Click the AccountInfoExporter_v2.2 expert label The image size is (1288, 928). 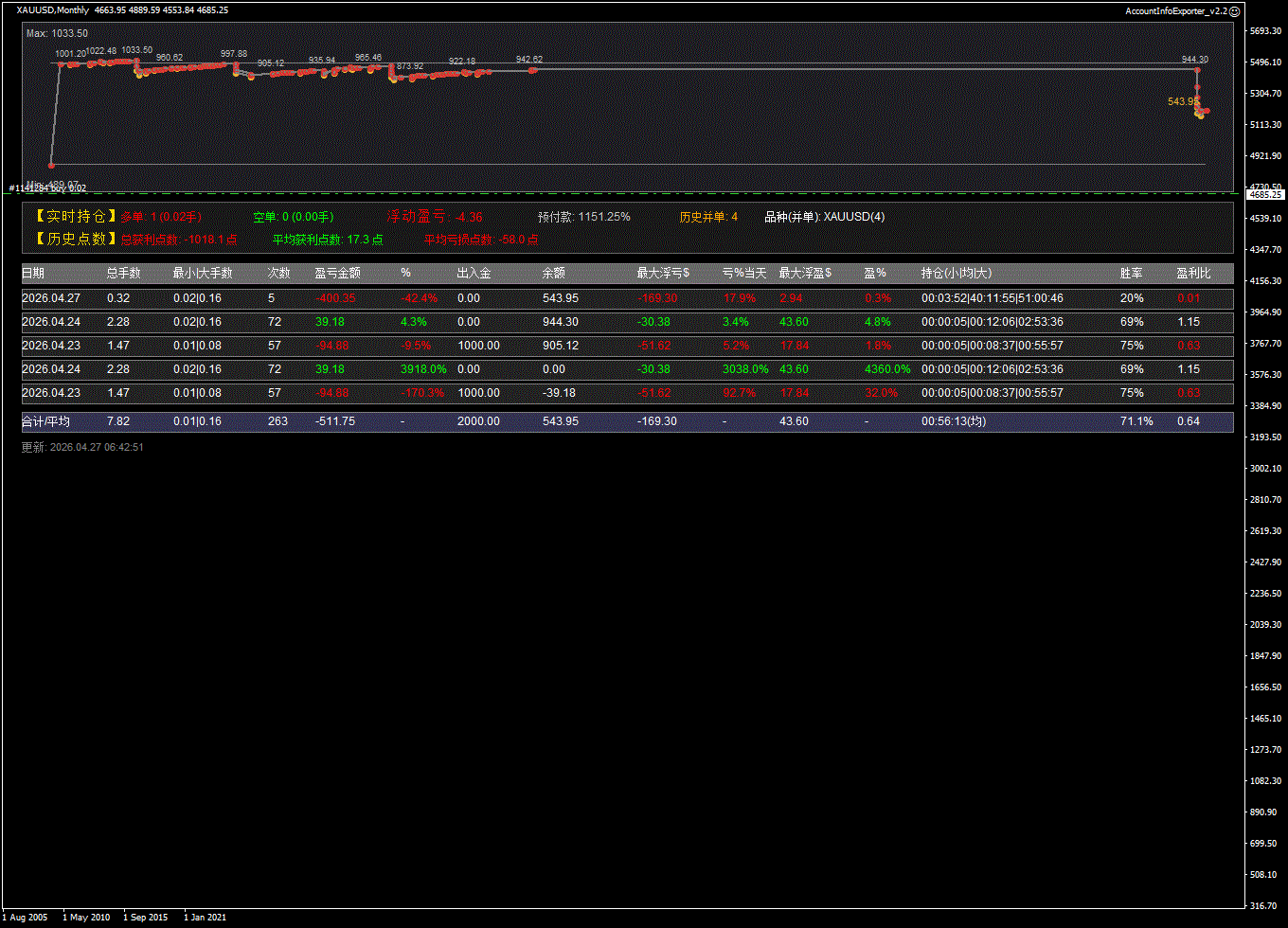(1175, 10)
